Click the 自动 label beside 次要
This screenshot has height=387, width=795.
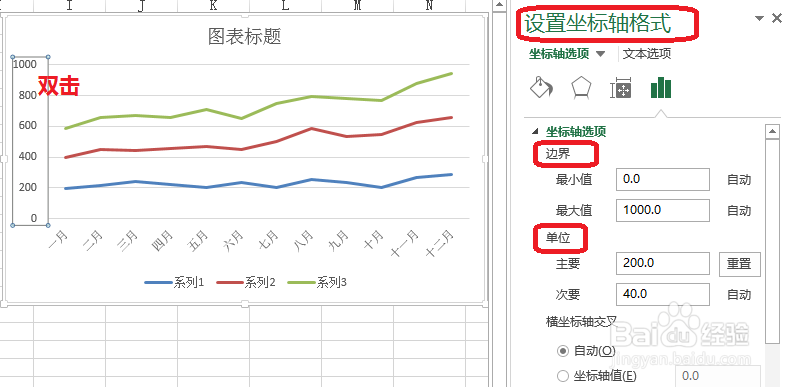tap(739, 295)
